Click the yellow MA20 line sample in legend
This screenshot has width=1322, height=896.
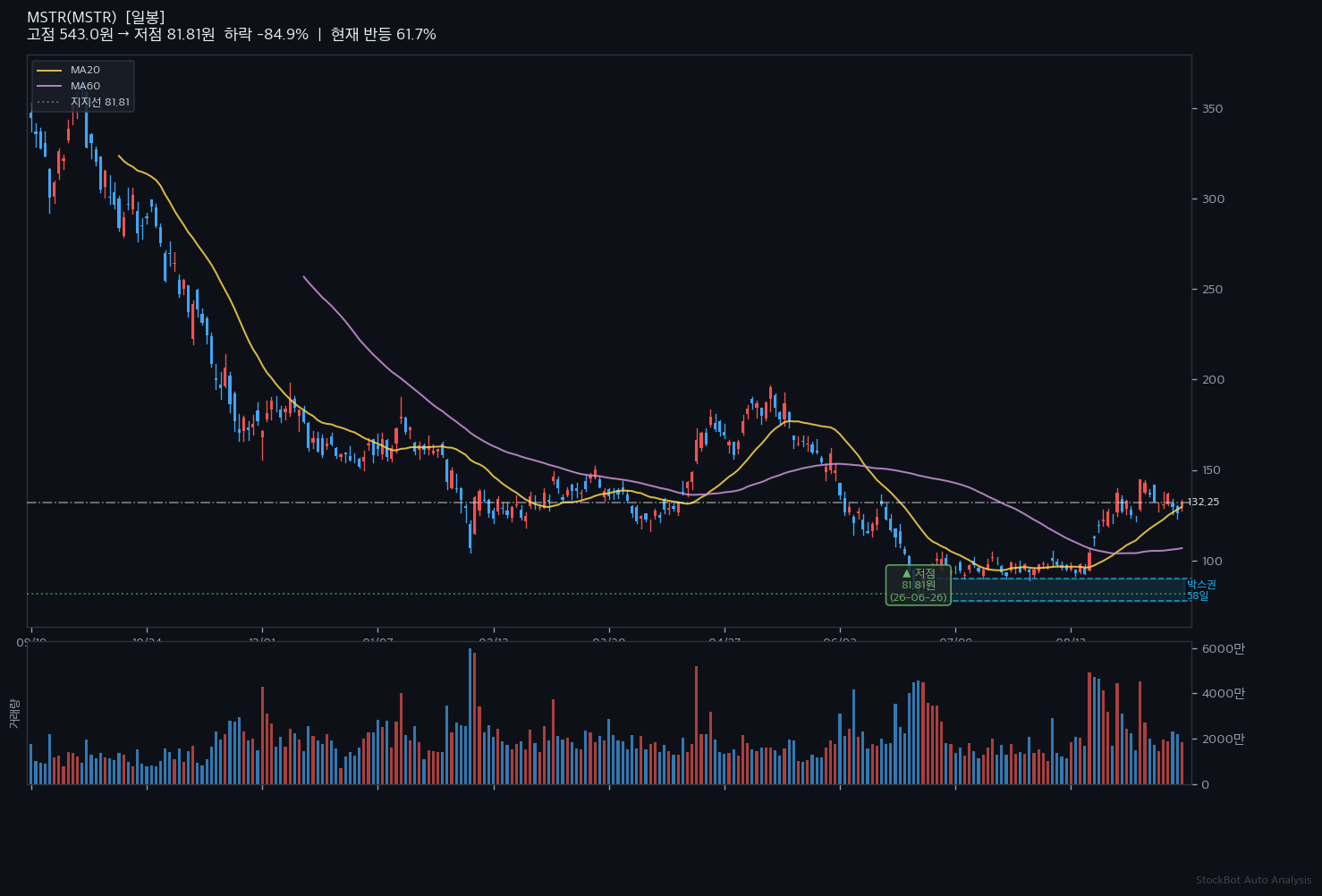point(49,70)
